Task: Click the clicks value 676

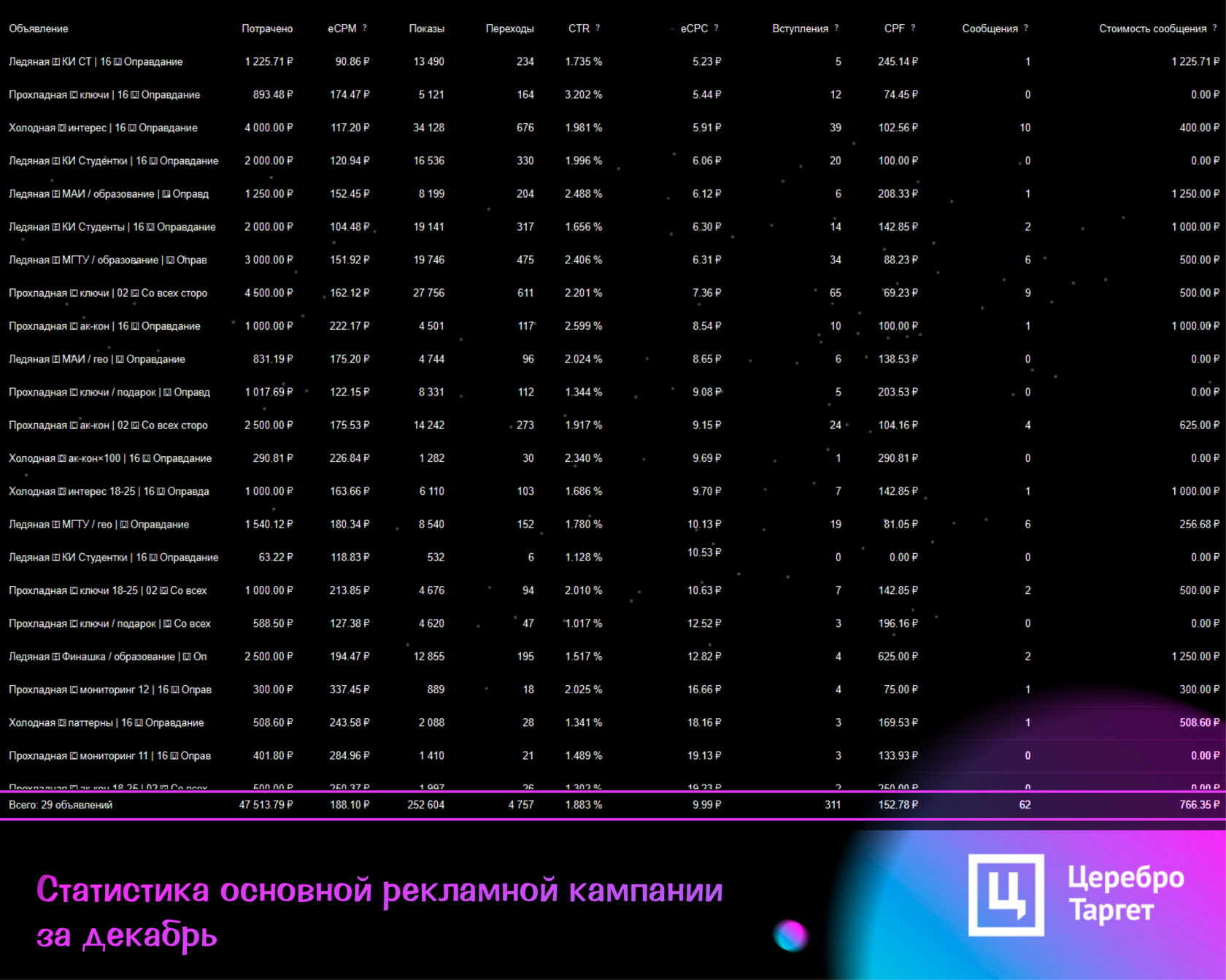Action: tap(525, 128)
